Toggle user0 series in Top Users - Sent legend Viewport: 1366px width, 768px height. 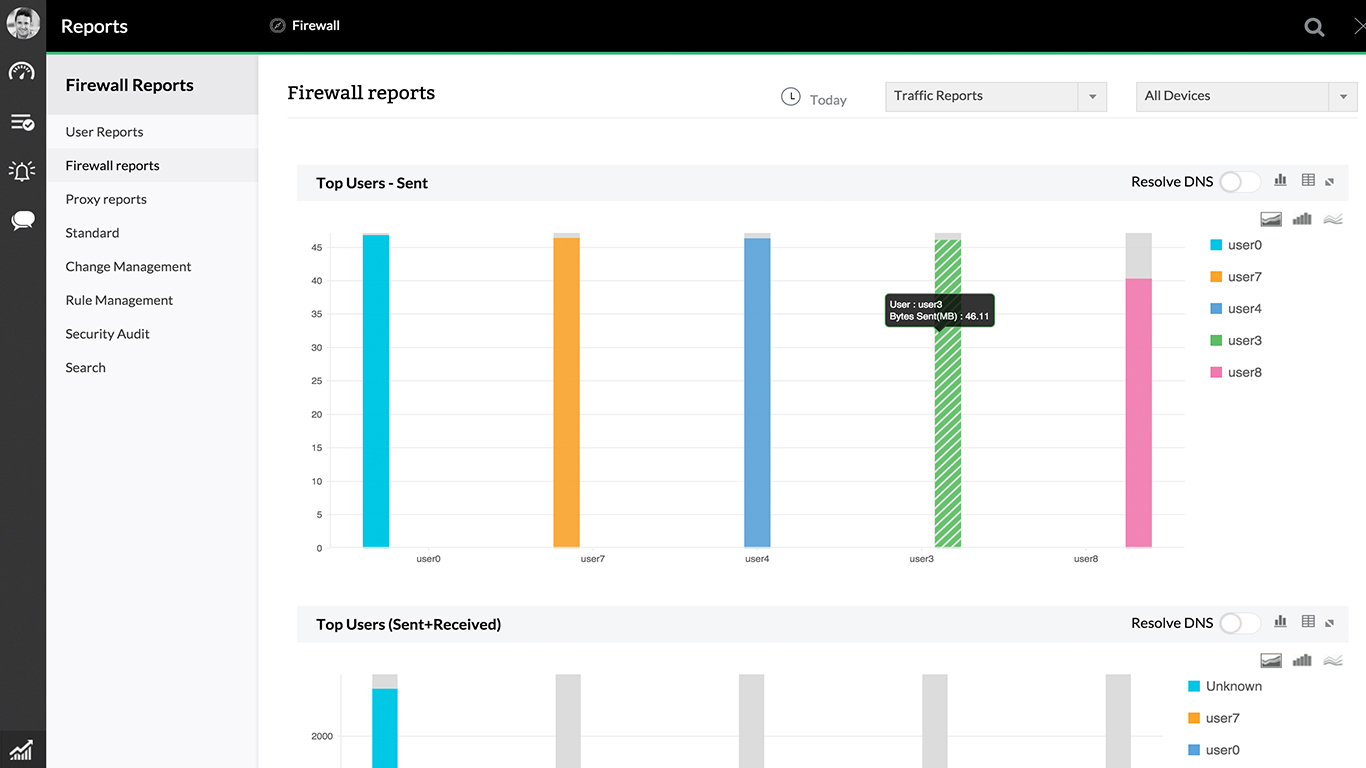1236,245
